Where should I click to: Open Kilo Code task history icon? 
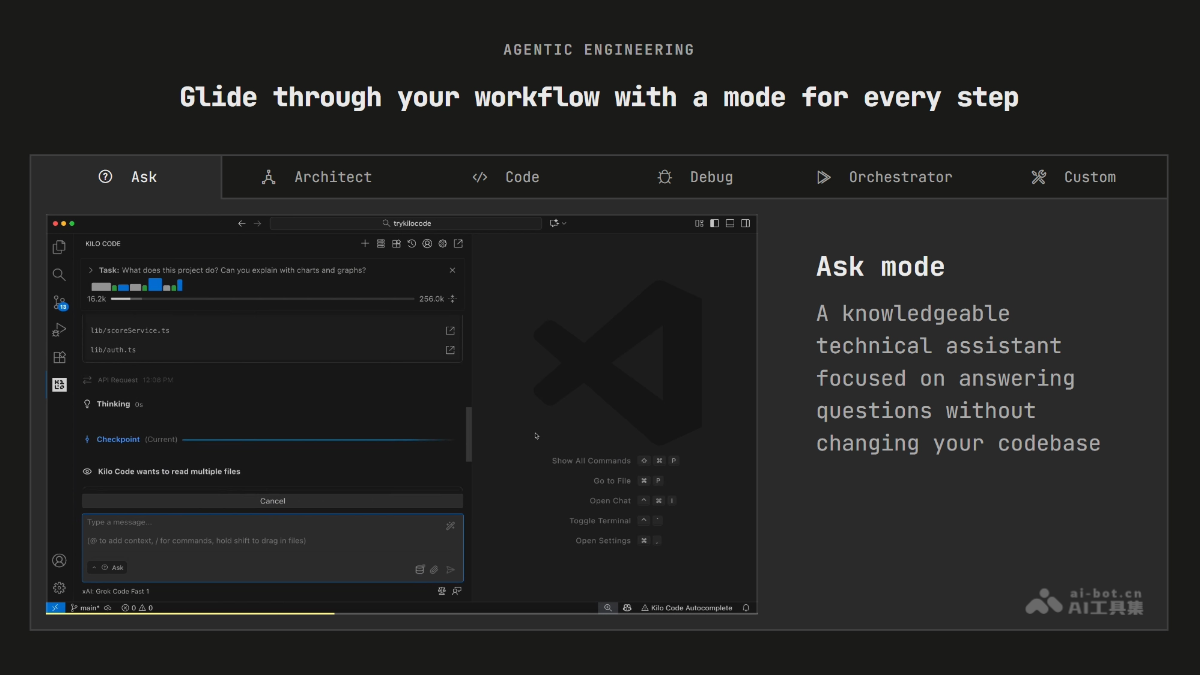pyautogui.click(x=411, y=243)
